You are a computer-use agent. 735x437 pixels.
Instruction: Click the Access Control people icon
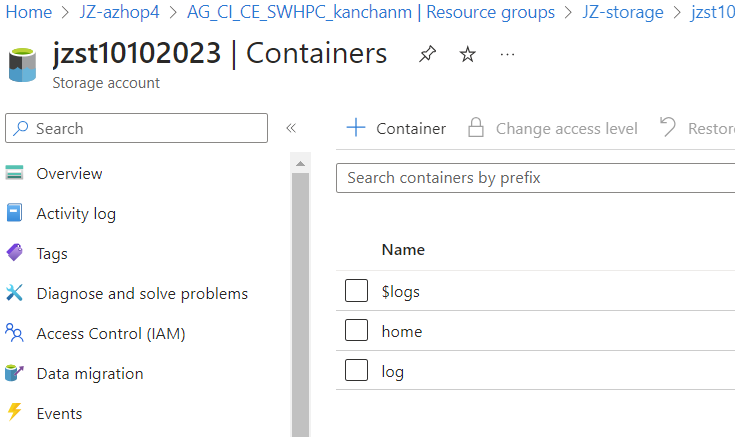(x=15, y=333)
